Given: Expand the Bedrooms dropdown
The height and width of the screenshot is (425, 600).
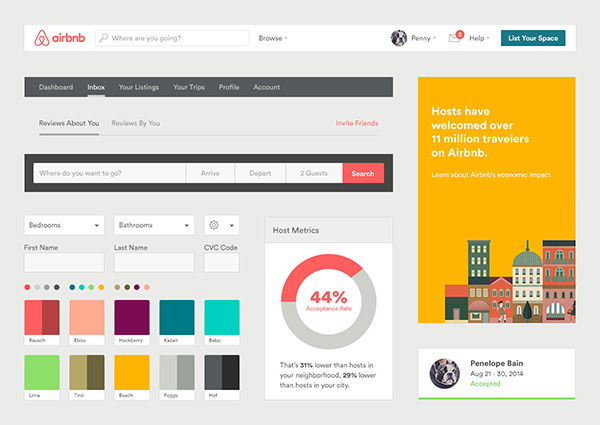Looking at the screenshot, I should (64, 225).
